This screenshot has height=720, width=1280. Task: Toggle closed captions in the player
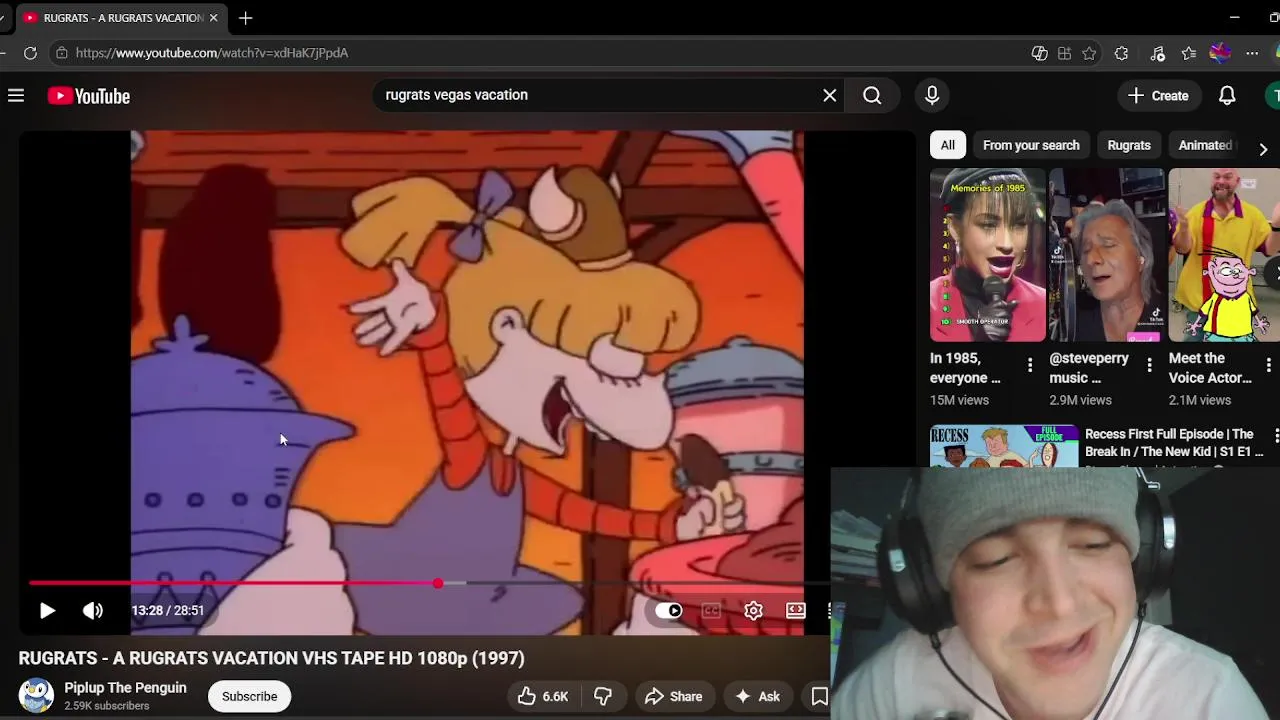pos(711,610)
